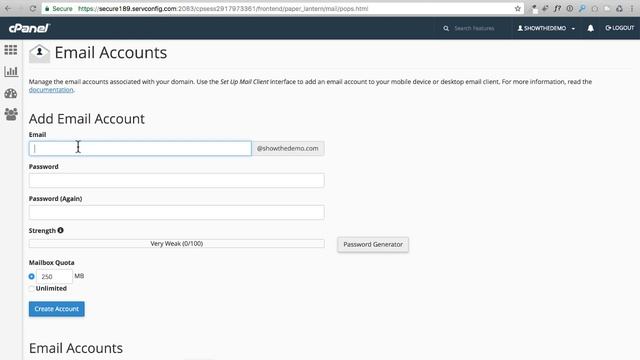Viewport: 640px width, 360px height.
Task: Click browser back arrow
Action: click(x=8, y=8)
